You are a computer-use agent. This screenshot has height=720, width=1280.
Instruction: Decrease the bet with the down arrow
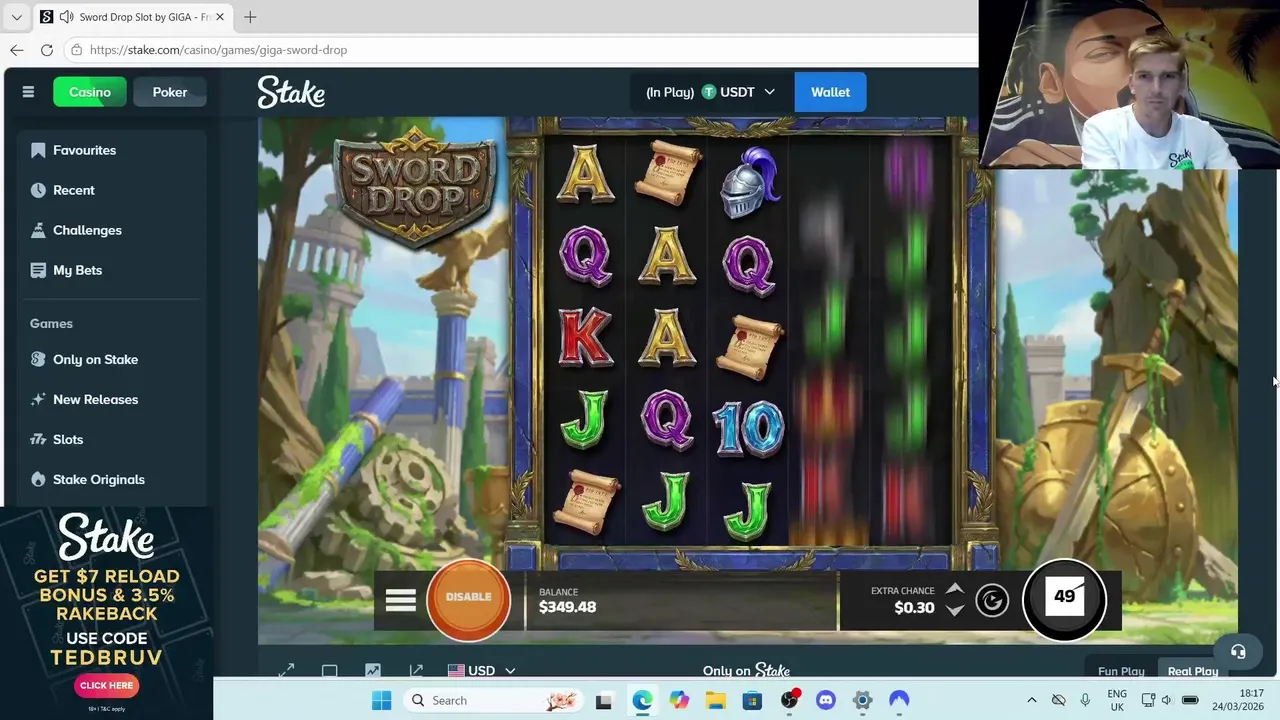(x=955, y=610)
